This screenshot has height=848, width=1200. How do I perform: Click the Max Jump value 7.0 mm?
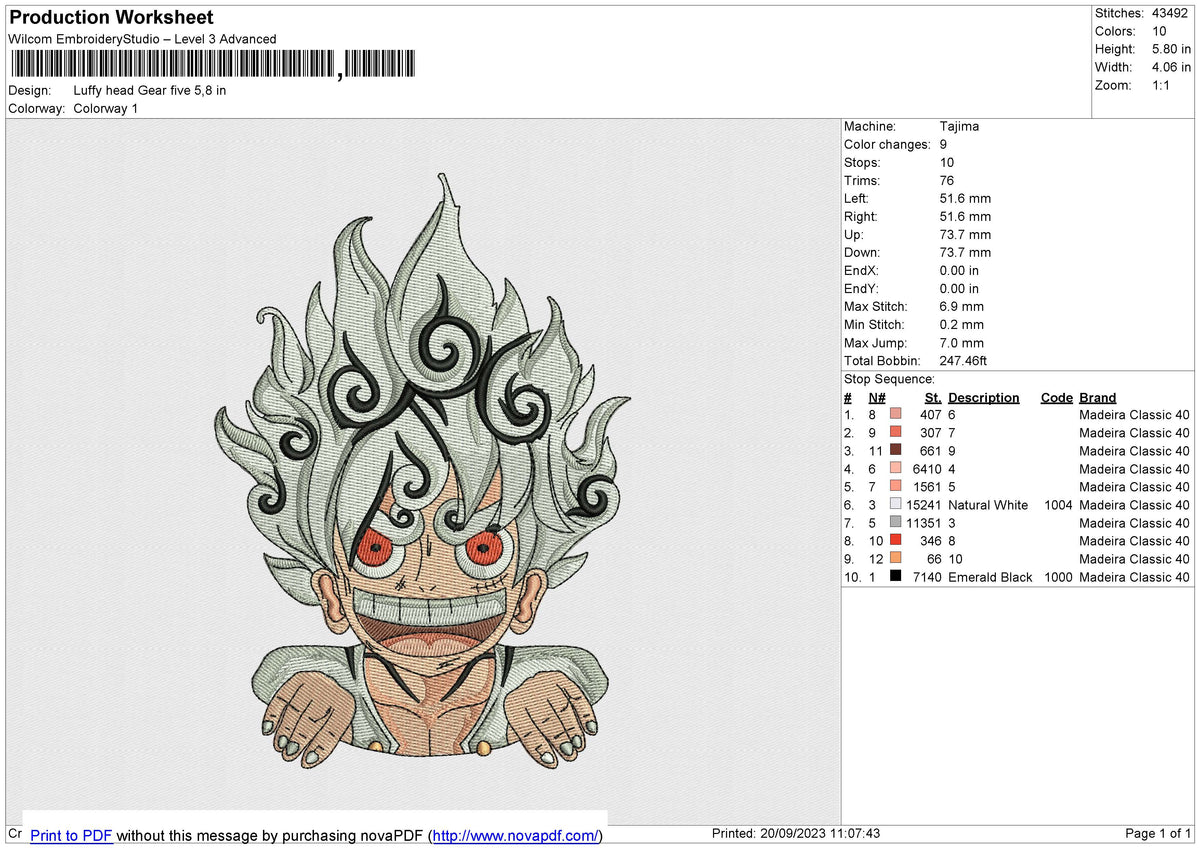(x=962, y=342)
